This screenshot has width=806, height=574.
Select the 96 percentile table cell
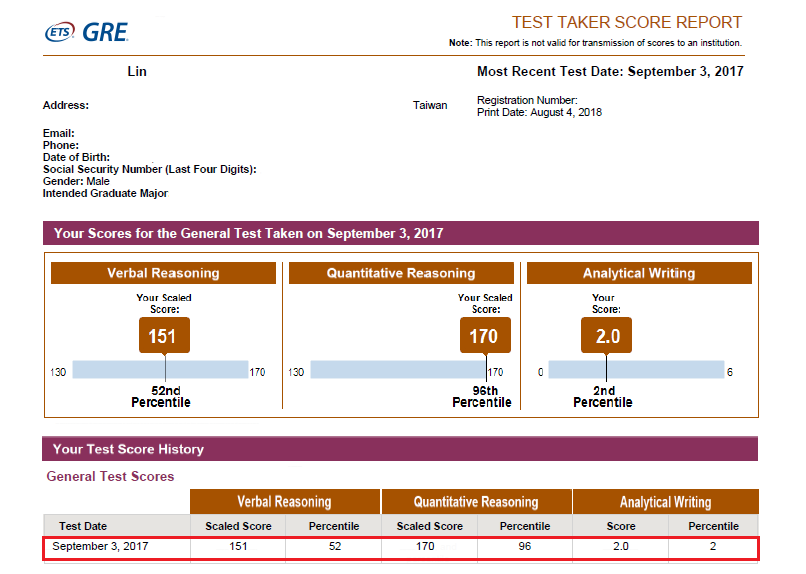point(525,546)
